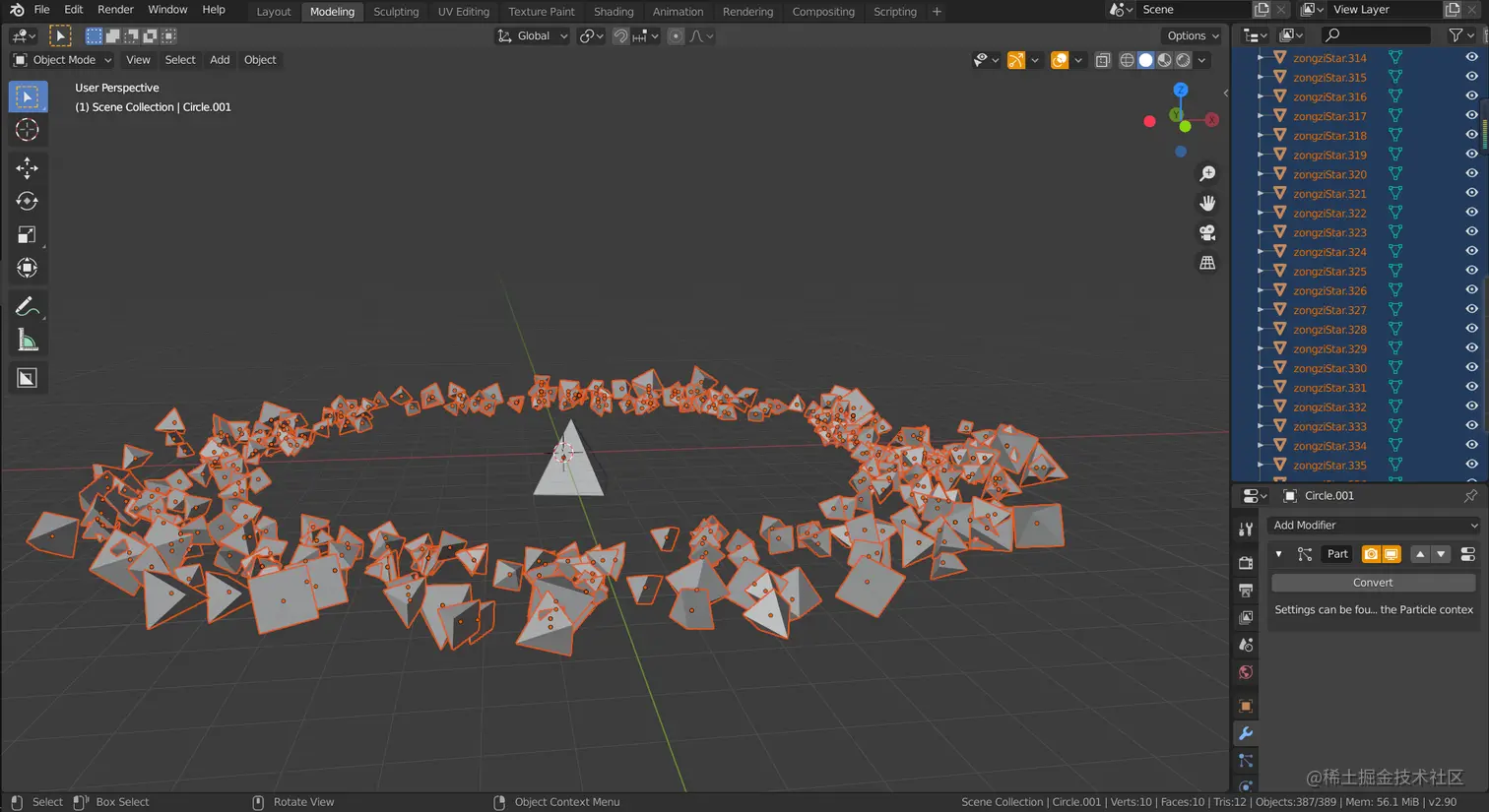This screenshot has width=1489, height=812.
Task: Click the viewport zoom magnifier icon
Action: pos(1207,174)
